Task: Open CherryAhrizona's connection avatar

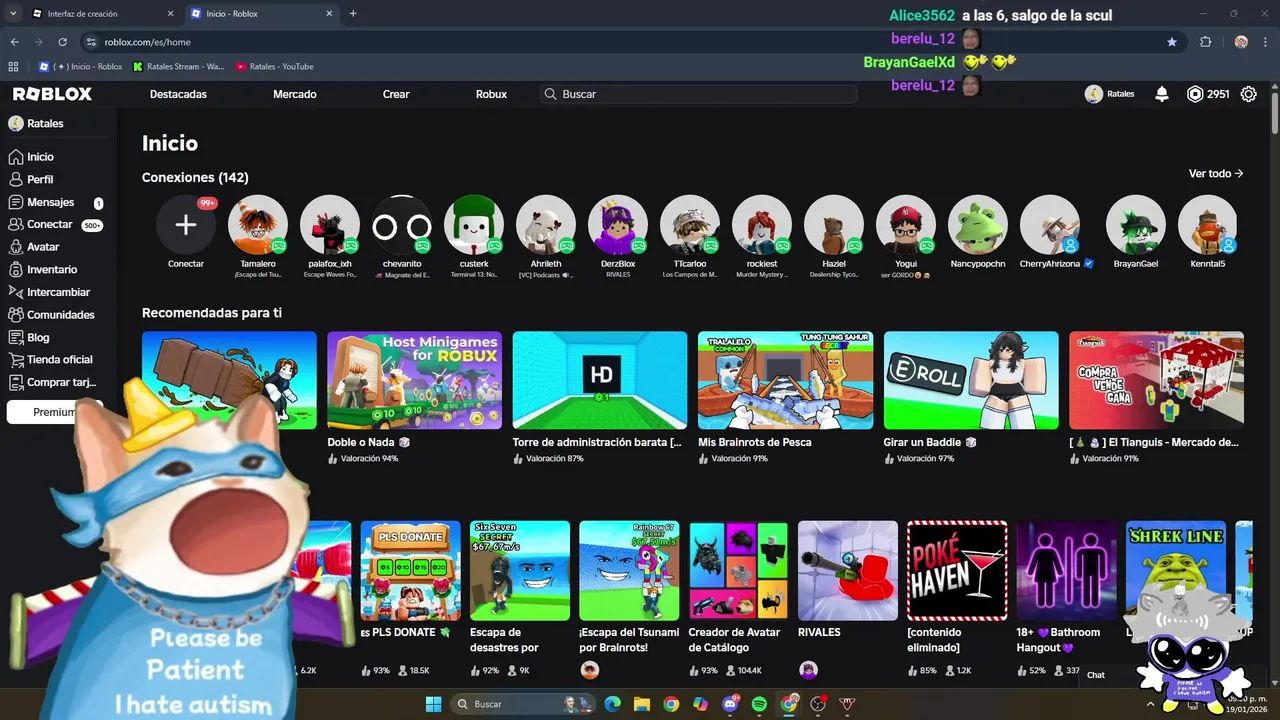Action: (x=1050, y=224)
